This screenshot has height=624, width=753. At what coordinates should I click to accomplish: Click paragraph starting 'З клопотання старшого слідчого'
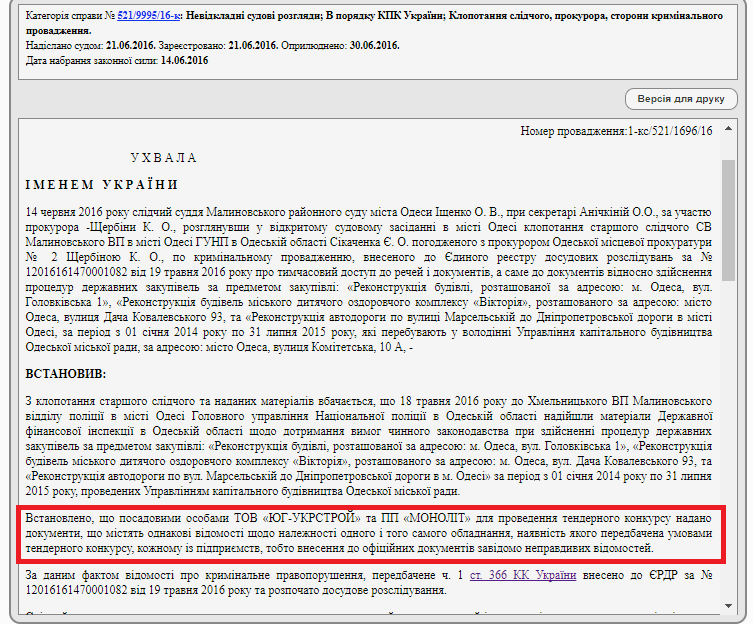tap(368, 446)
